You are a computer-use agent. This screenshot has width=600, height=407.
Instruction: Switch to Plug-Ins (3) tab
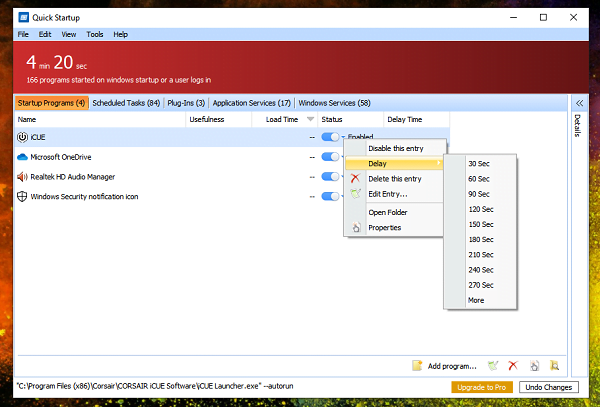(x=186, y=103)
